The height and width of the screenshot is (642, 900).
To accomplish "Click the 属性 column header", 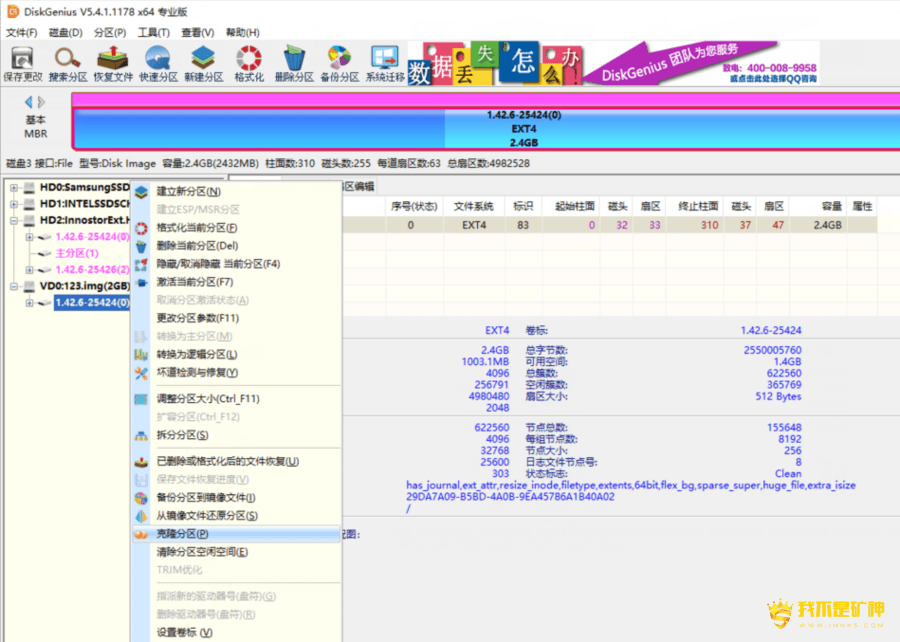I will (862, 207).
